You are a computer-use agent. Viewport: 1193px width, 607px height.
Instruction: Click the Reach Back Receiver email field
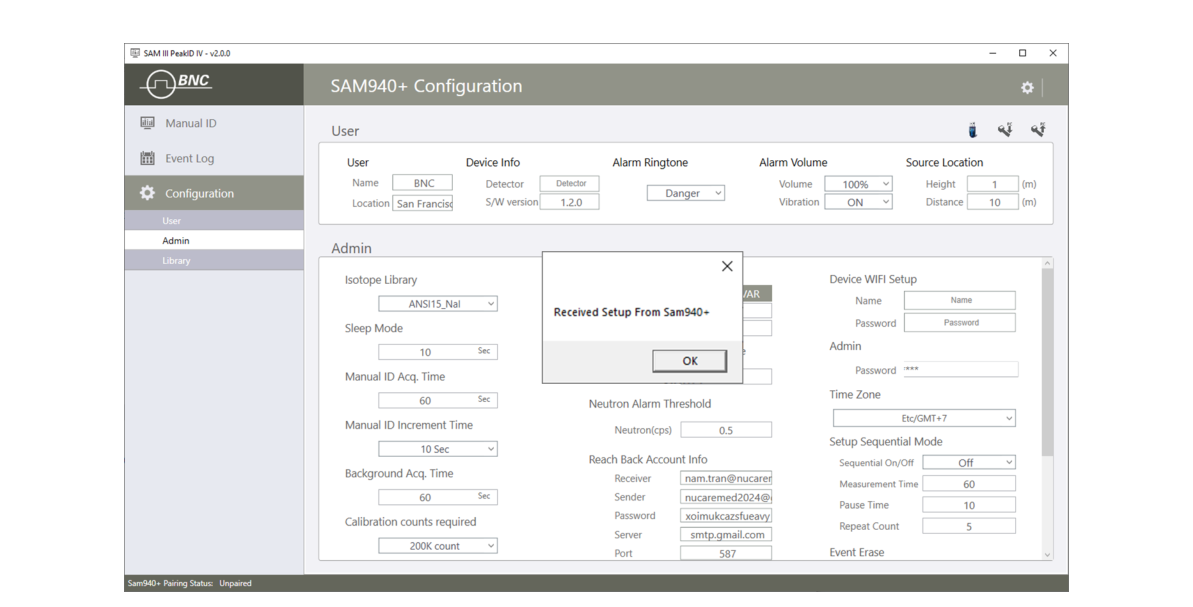[x=726, y=478]
